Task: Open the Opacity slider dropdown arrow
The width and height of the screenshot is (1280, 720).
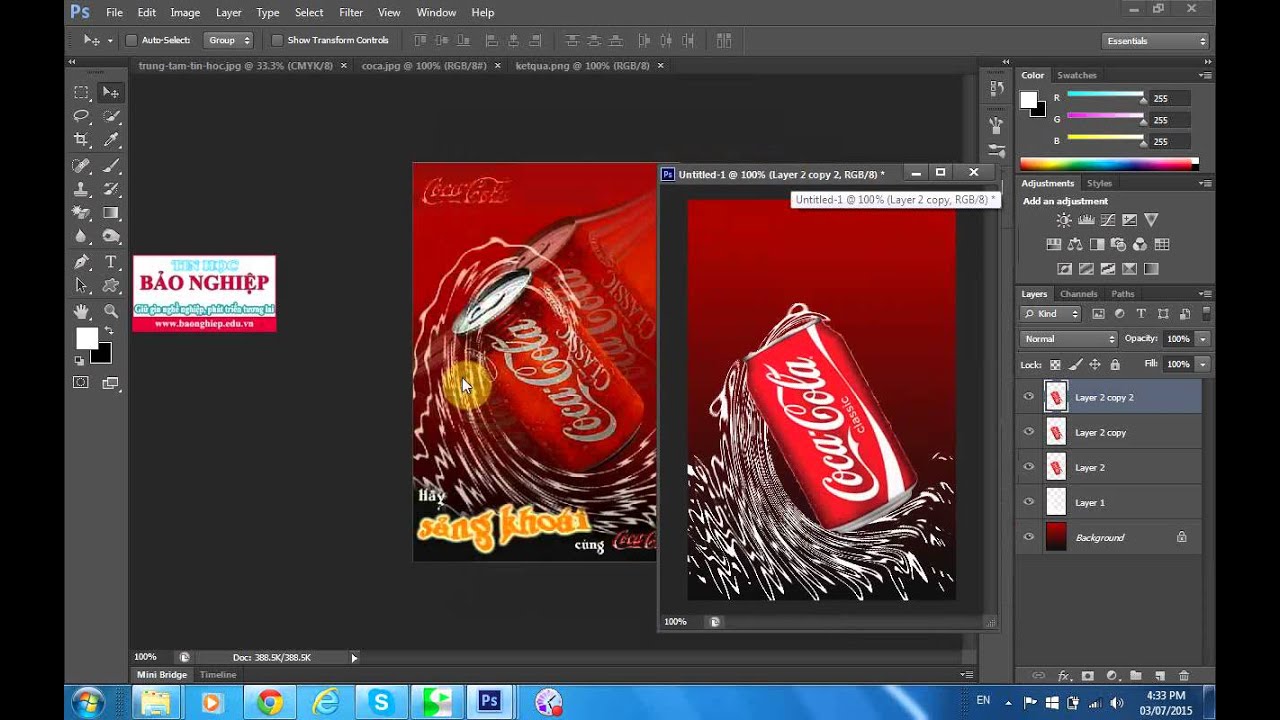Action: (1203, 339)
